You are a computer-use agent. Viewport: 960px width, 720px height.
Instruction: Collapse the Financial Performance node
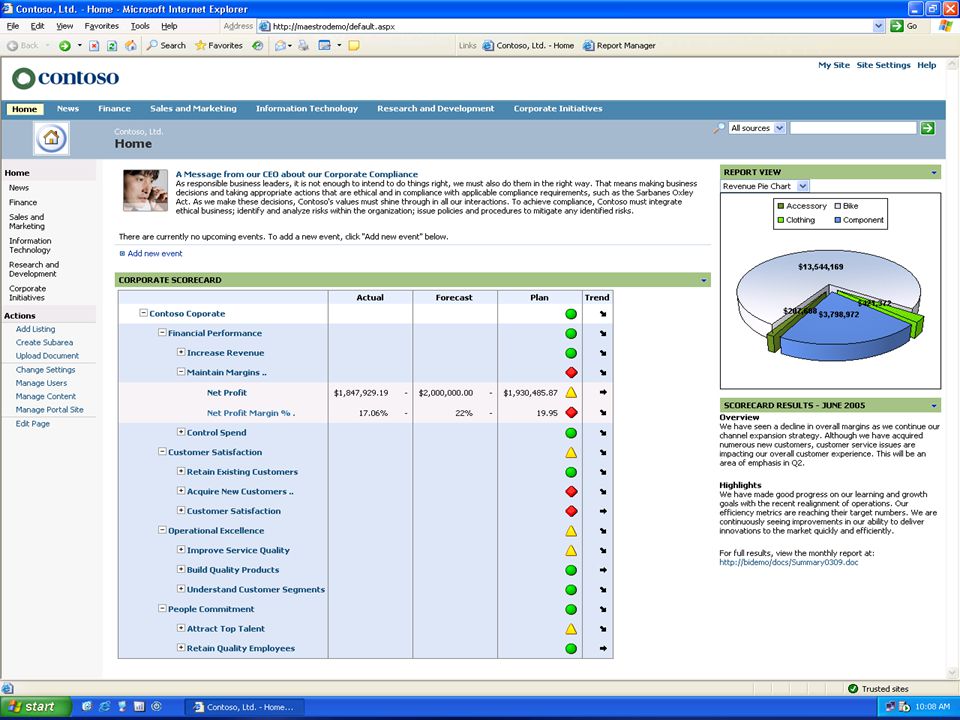(162, 332)
